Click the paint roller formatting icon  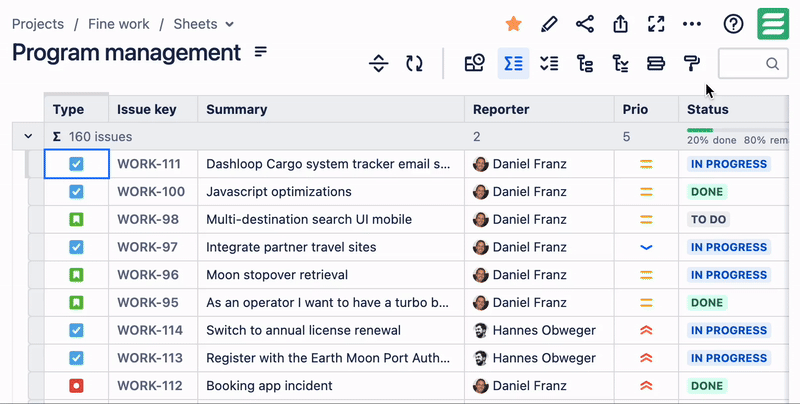[x=691, y=64]
